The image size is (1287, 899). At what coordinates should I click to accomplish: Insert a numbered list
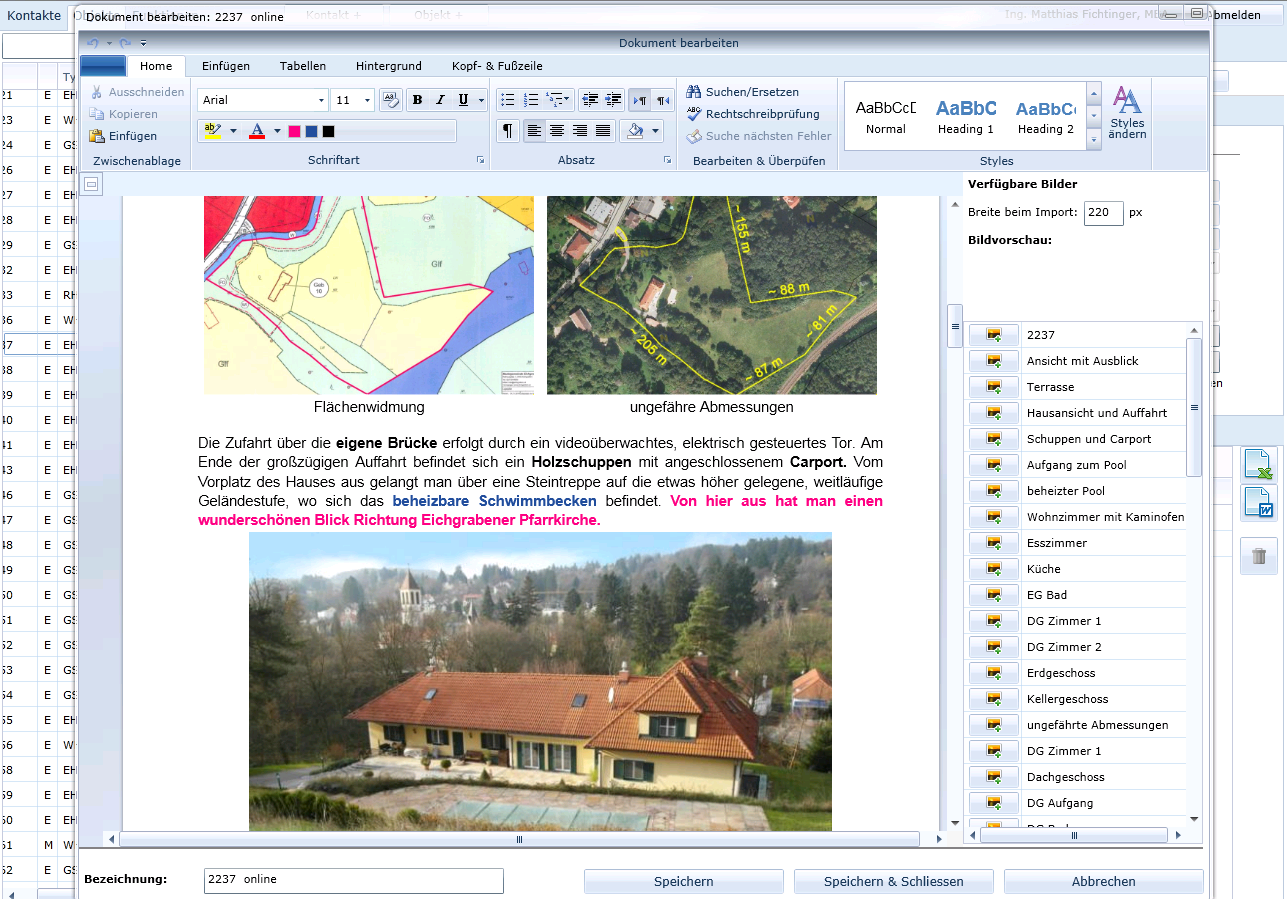coord(531,100)
